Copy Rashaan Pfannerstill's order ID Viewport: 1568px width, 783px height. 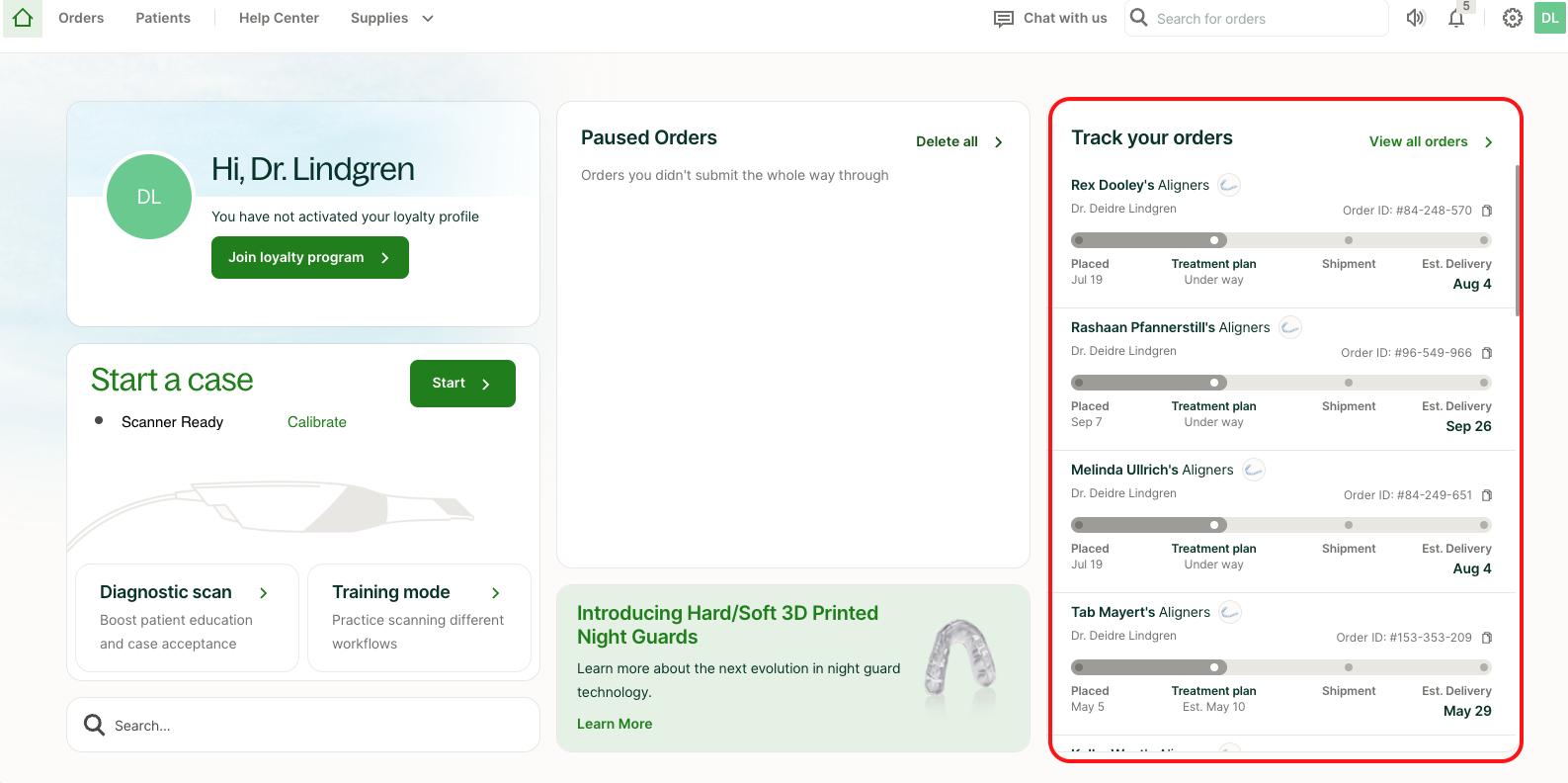click(1487, 353)
